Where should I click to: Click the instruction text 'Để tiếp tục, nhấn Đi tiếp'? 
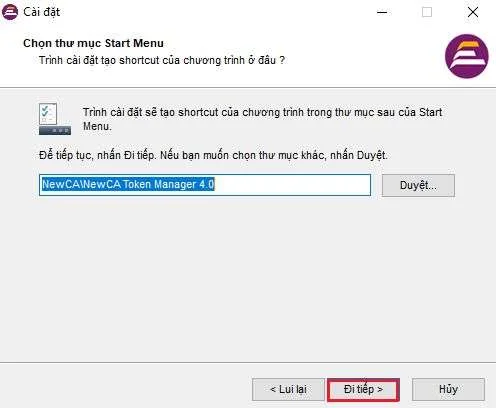click(97, 155)
